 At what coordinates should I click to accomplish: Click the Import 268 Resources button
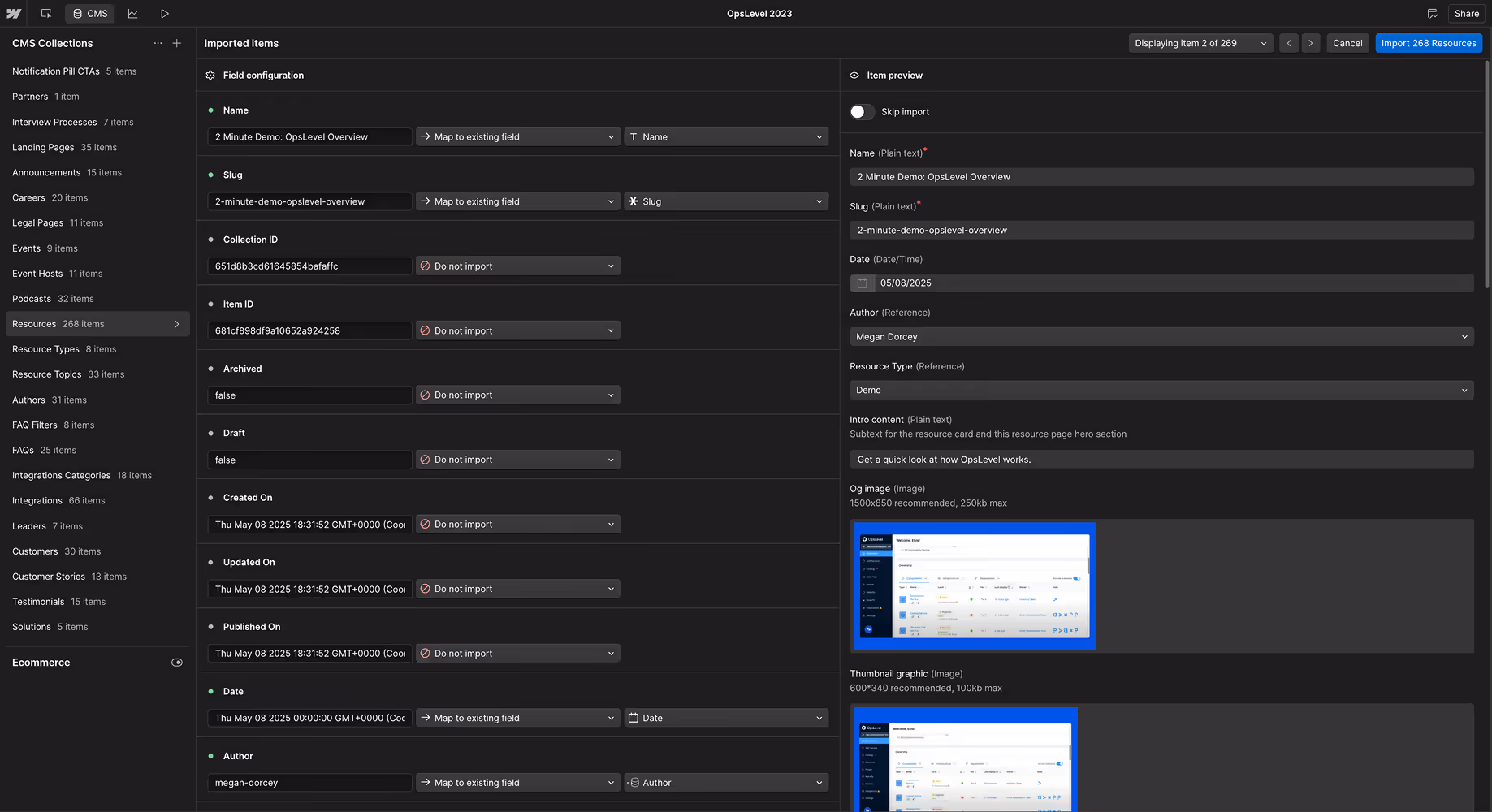[x=1429, y=43]
